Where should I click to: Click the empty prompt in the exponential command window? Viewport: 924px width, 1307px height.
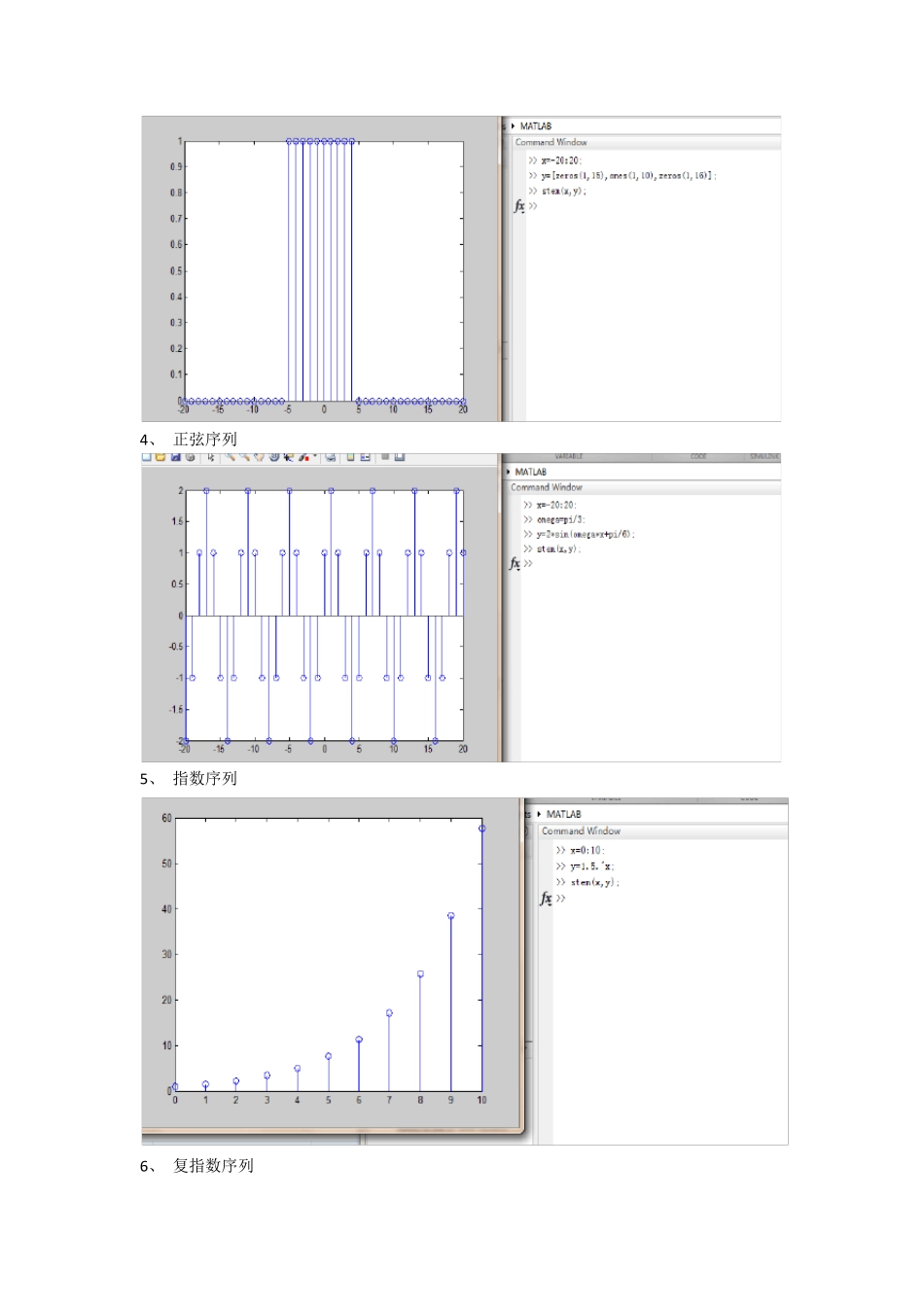561,899
